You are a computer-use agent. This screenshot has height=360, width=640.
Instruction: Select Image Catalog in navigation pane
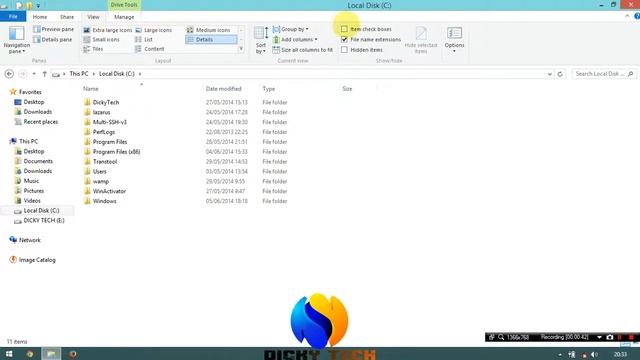coord(37,260)
